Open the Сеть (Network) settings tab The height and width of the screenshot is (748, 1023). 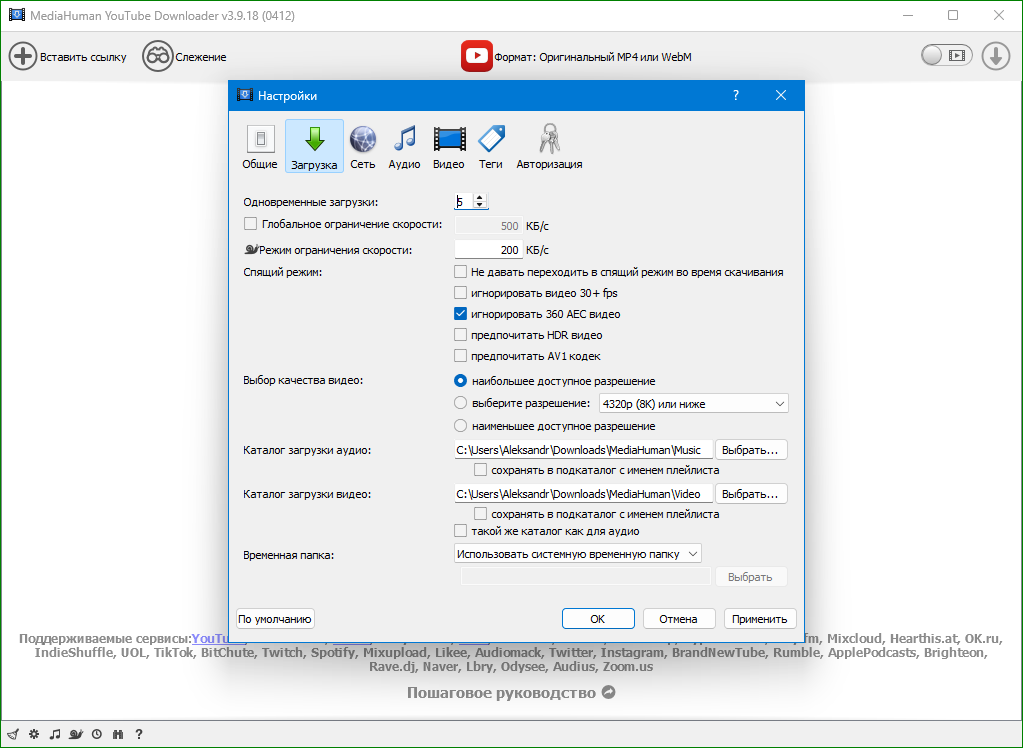coord(362,146)
